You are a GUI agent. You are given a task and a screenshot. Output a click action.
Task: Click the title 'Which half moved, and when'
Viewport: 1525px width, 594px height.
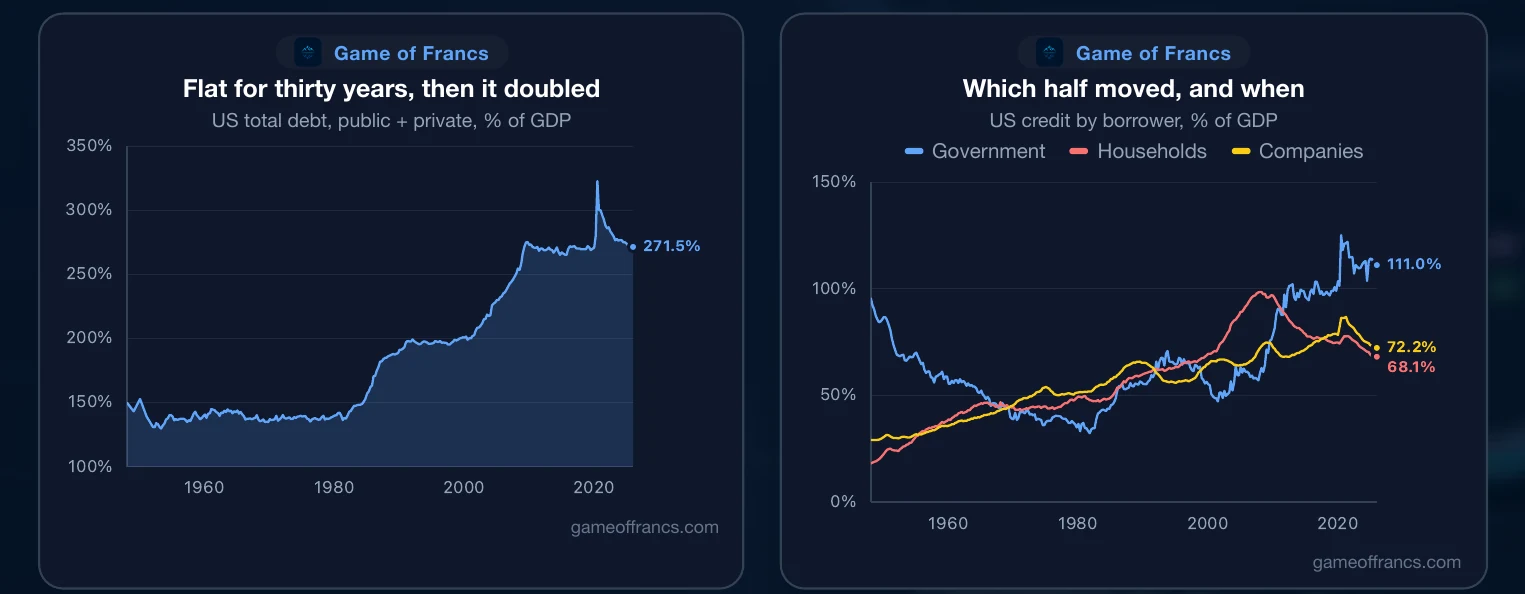tap(1133, 89)
